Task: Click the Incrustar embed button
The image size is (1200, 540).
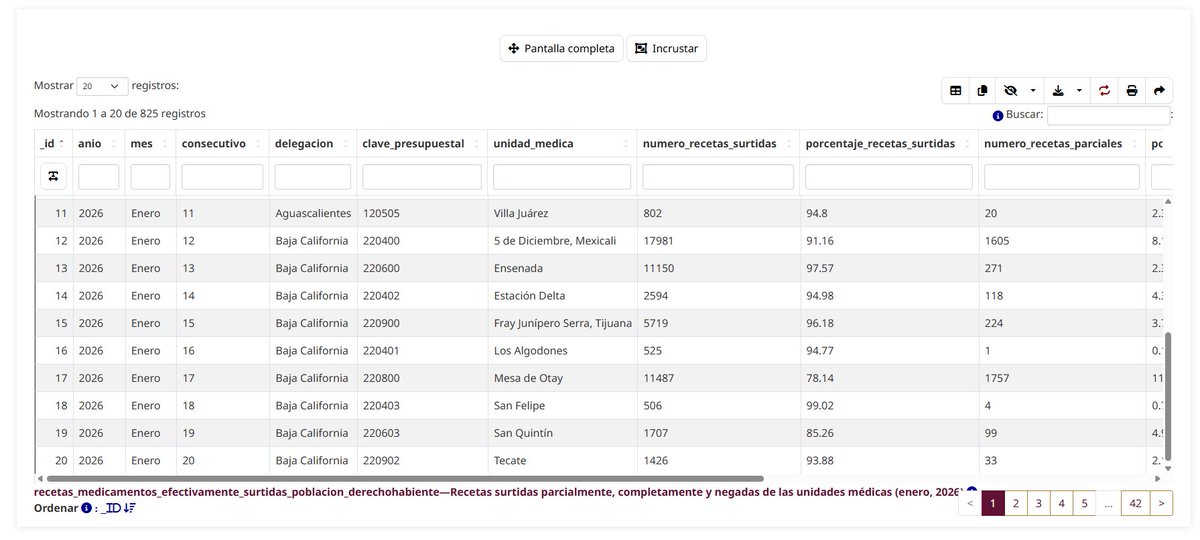Action: click(666, 48)
